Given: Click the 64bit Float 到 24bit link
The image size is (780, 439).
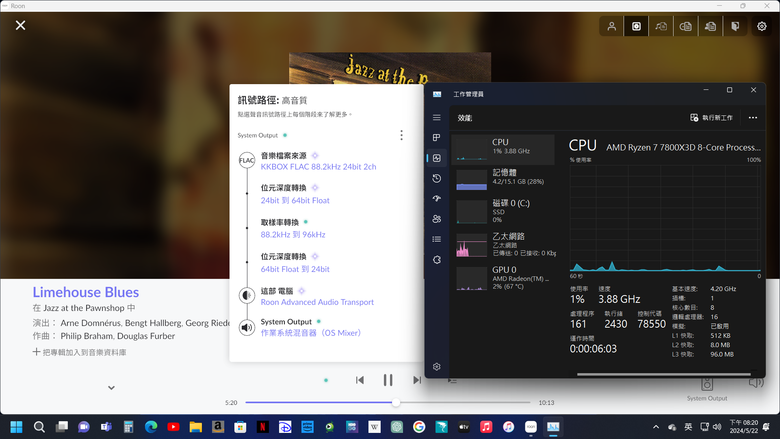Looking at the screenshot, I should [295, 269].
